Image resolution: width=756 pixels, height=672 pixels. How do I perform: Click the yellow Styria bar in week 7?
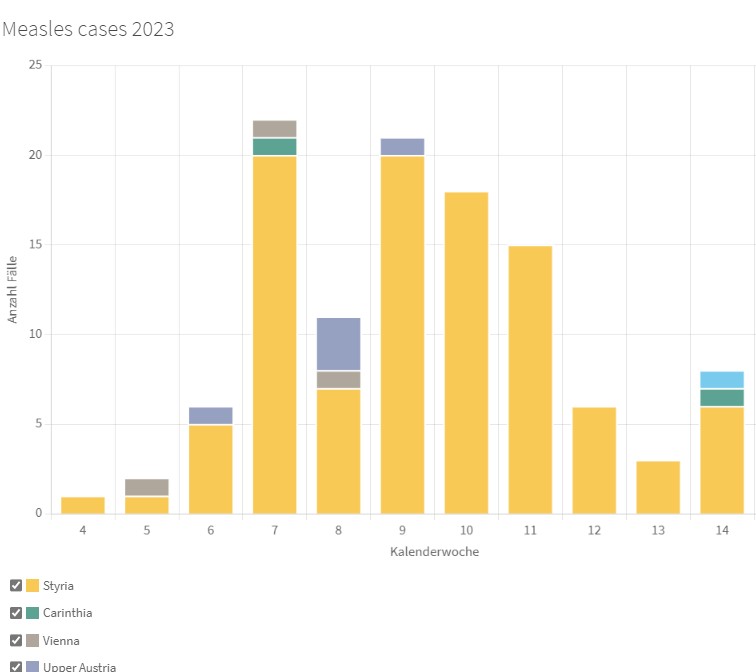[x=274, y=335]
